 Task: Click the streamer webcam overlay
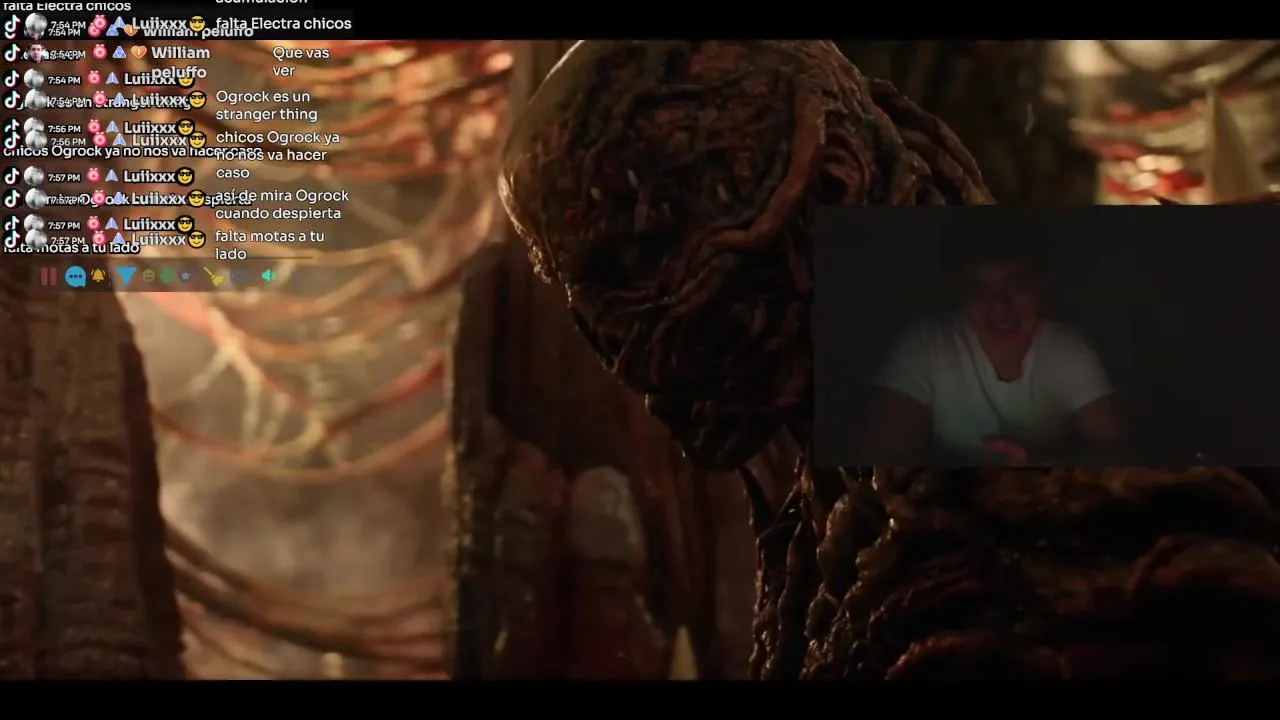click(x=1046, y=336)
